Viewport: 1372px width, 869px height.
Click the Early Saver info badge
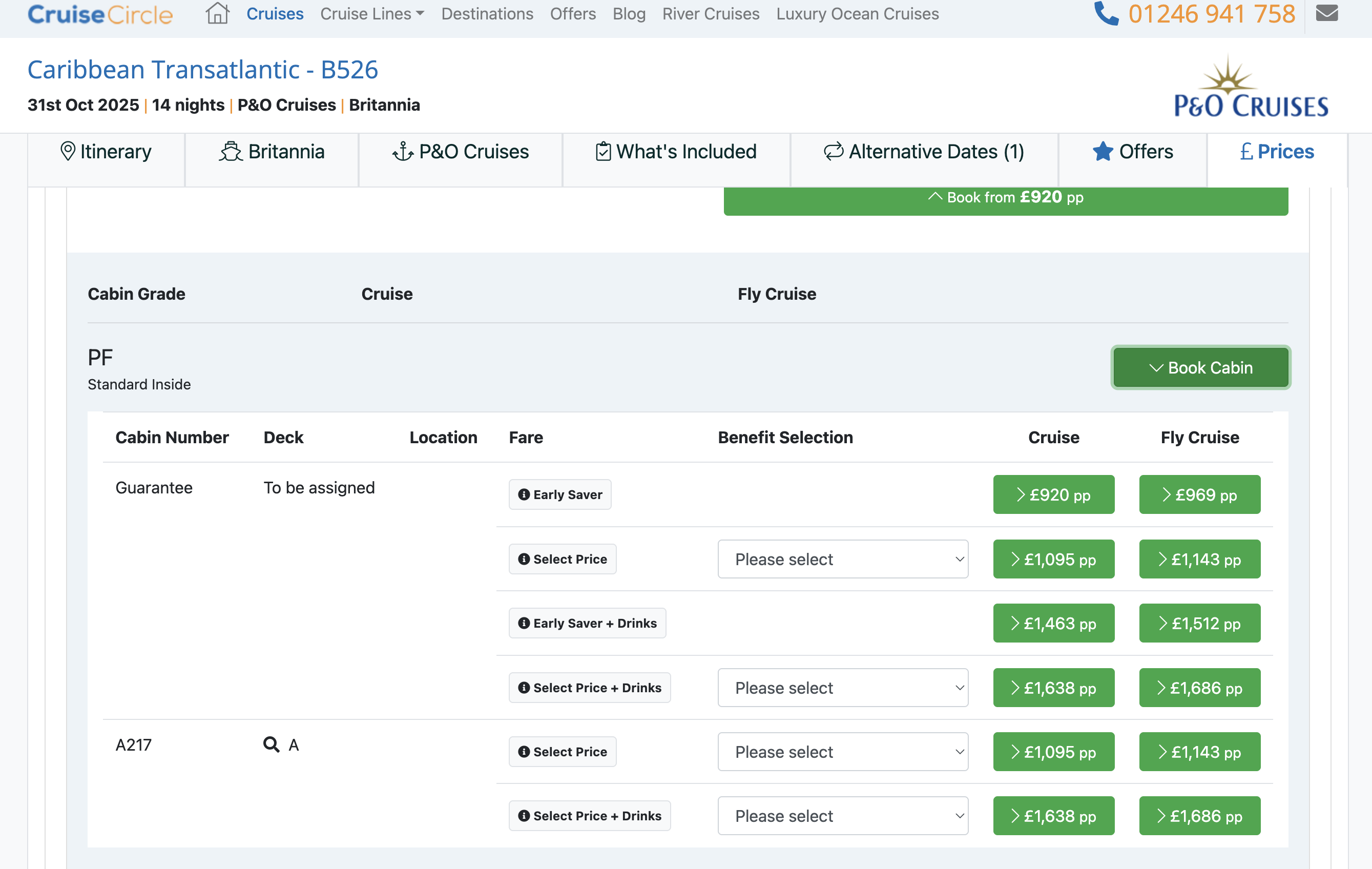pos(559,494)
